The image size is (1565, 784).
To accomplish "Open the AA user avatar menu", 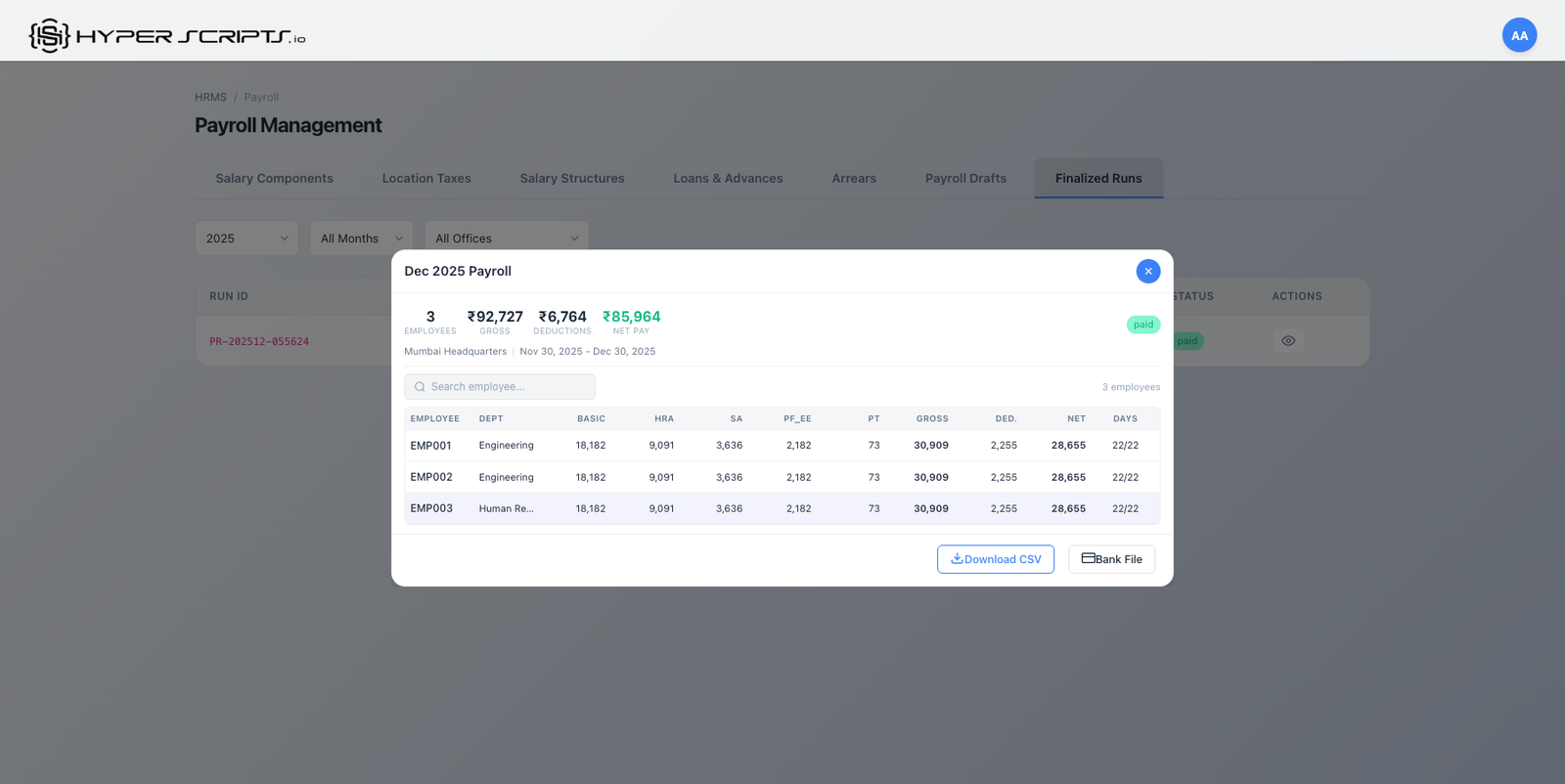I will (1518, 35).
